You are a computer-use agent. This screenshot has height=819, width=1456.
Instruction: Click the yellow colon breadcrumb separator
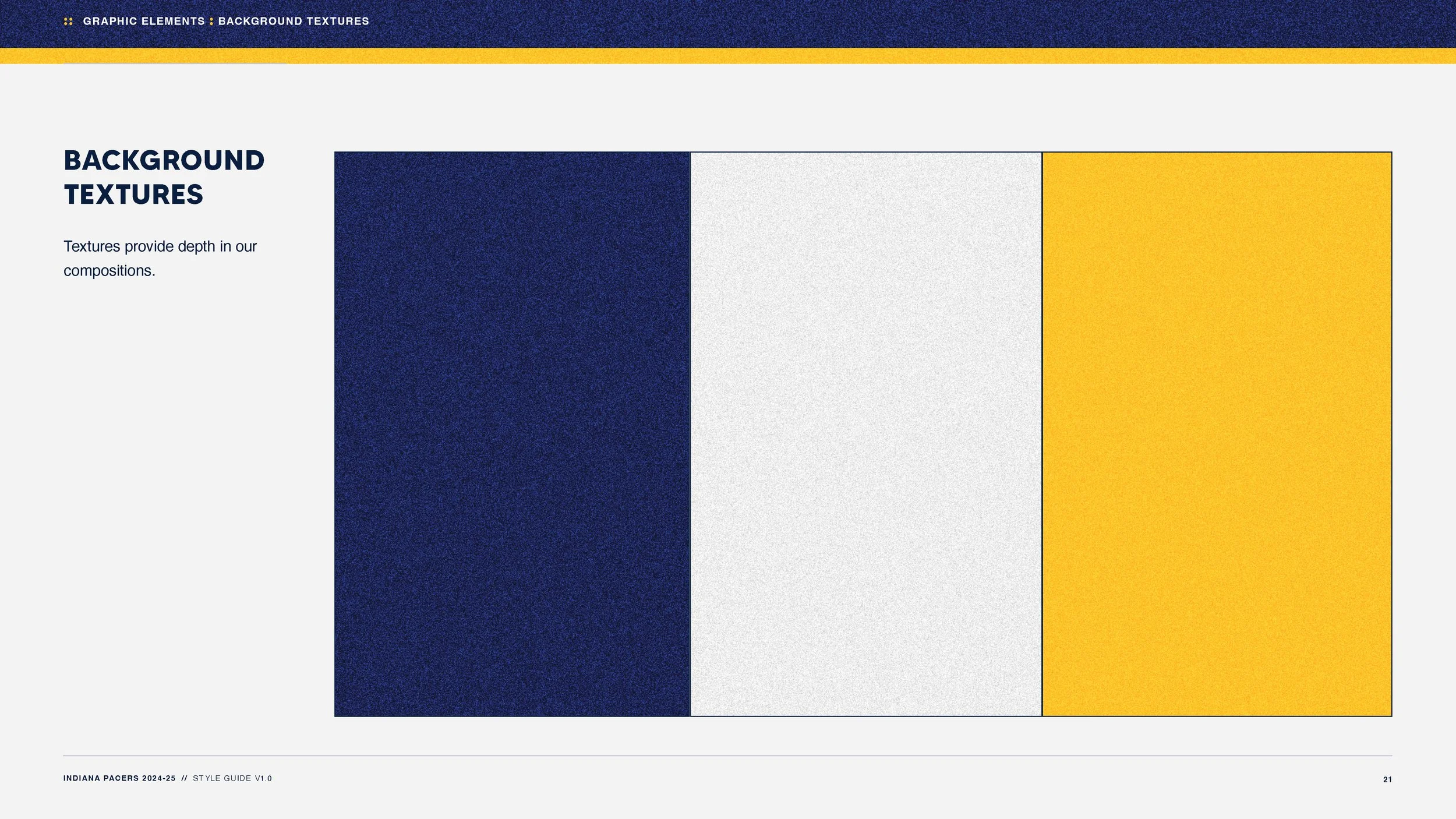211,22
